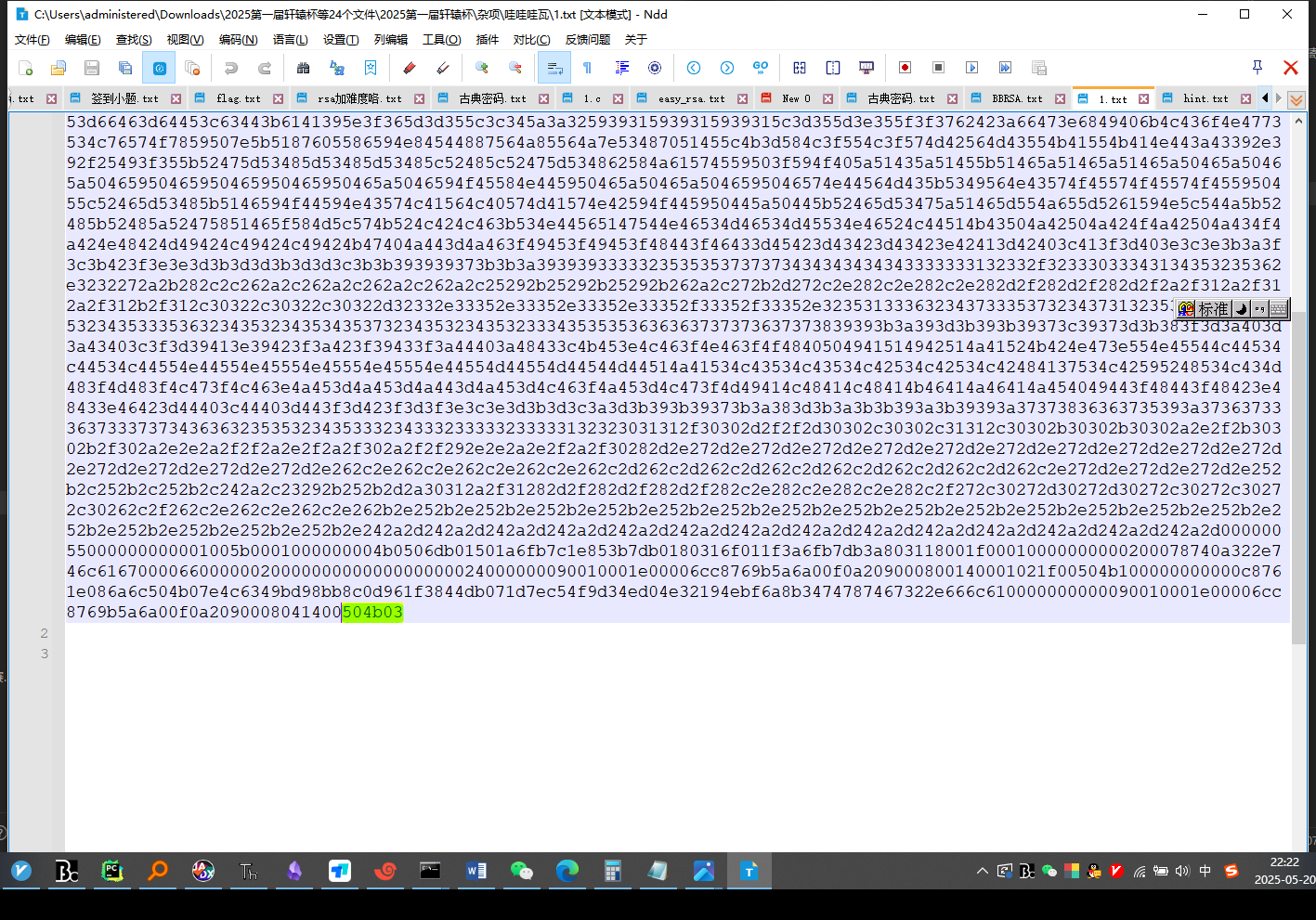Click the Save floppy disk icon
Screen dimensions: 1316x920
point(91,68)
